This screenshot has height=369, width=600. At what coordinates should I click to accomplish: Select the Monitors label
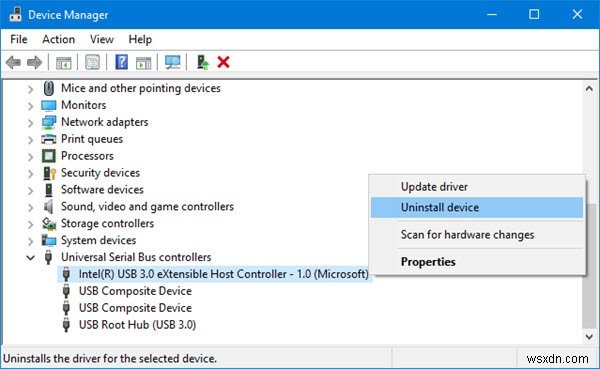[x=83, y=105]
